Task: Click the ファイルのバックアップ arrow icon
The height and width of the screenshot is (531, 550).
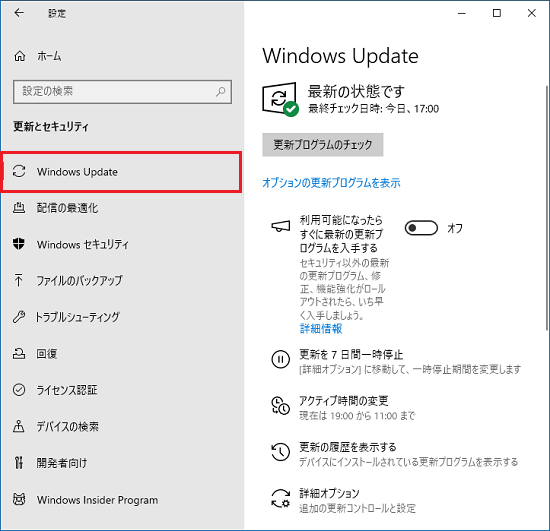Action: pos(19,280)
